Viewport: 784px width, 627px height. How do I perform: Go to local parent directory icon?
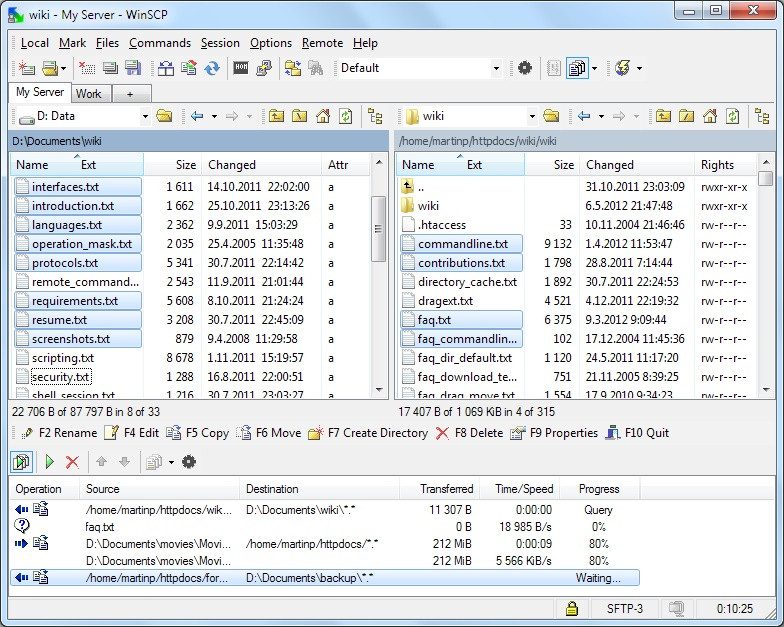tap(276, 116)
